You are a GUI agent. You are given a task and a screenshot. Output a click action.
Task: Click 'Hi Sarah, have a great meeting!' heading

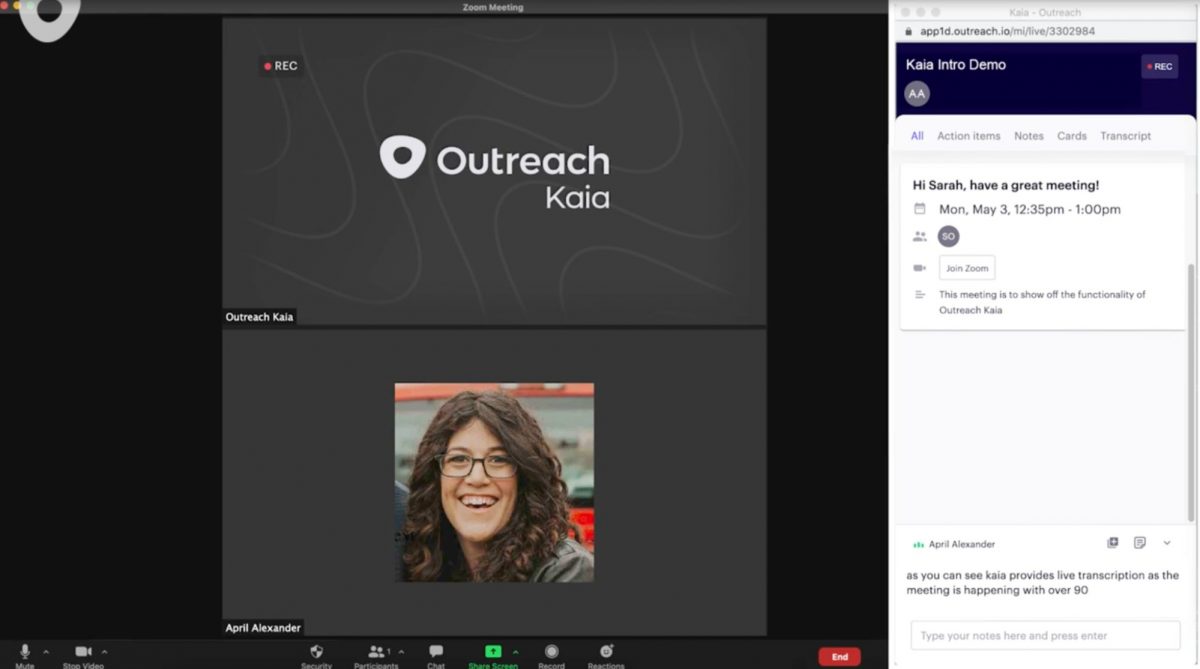click(1006, 185)
